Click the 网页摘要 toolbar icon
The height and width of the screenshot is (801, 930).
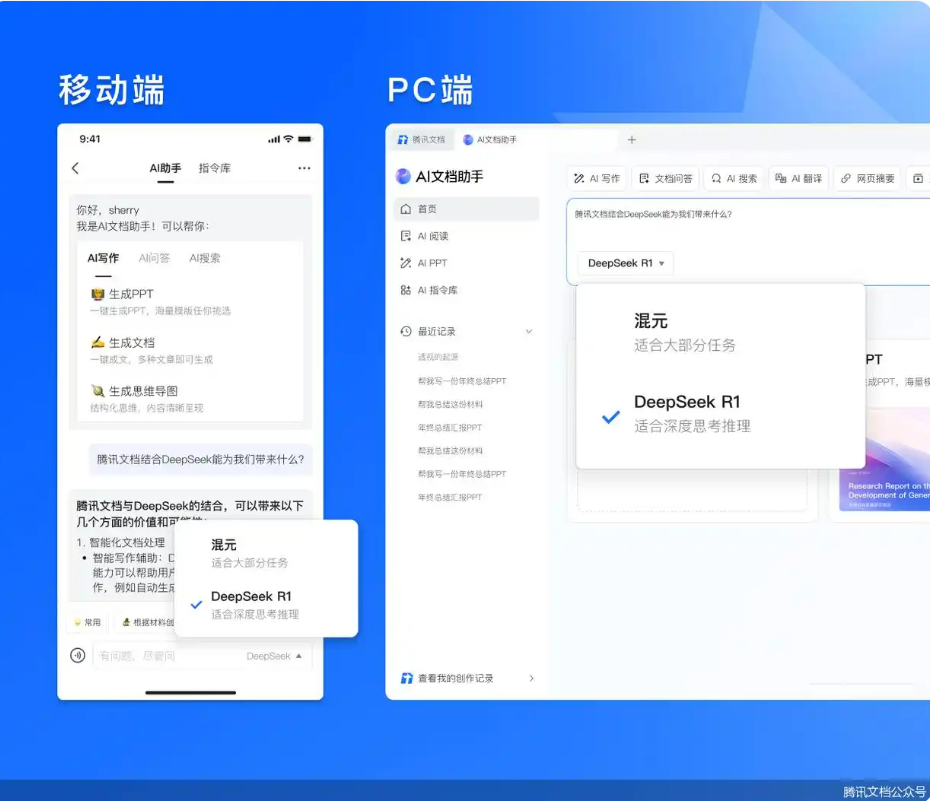868,177
